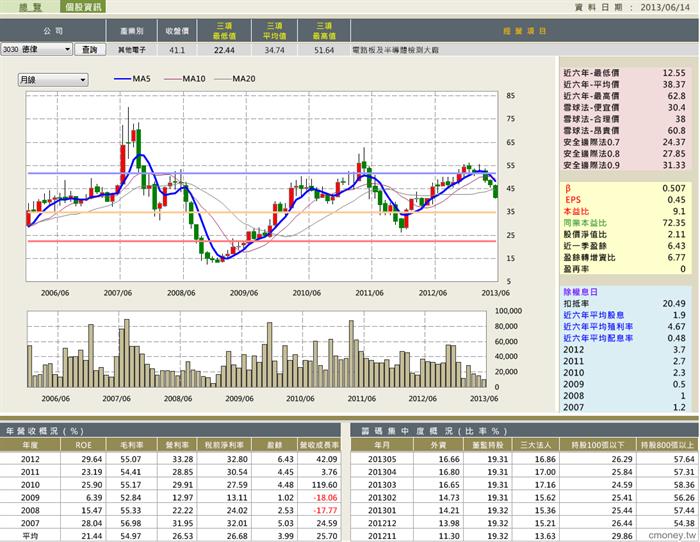Click the 平均 row label
The width and height of the screenshot is (700, 542).
30,535
